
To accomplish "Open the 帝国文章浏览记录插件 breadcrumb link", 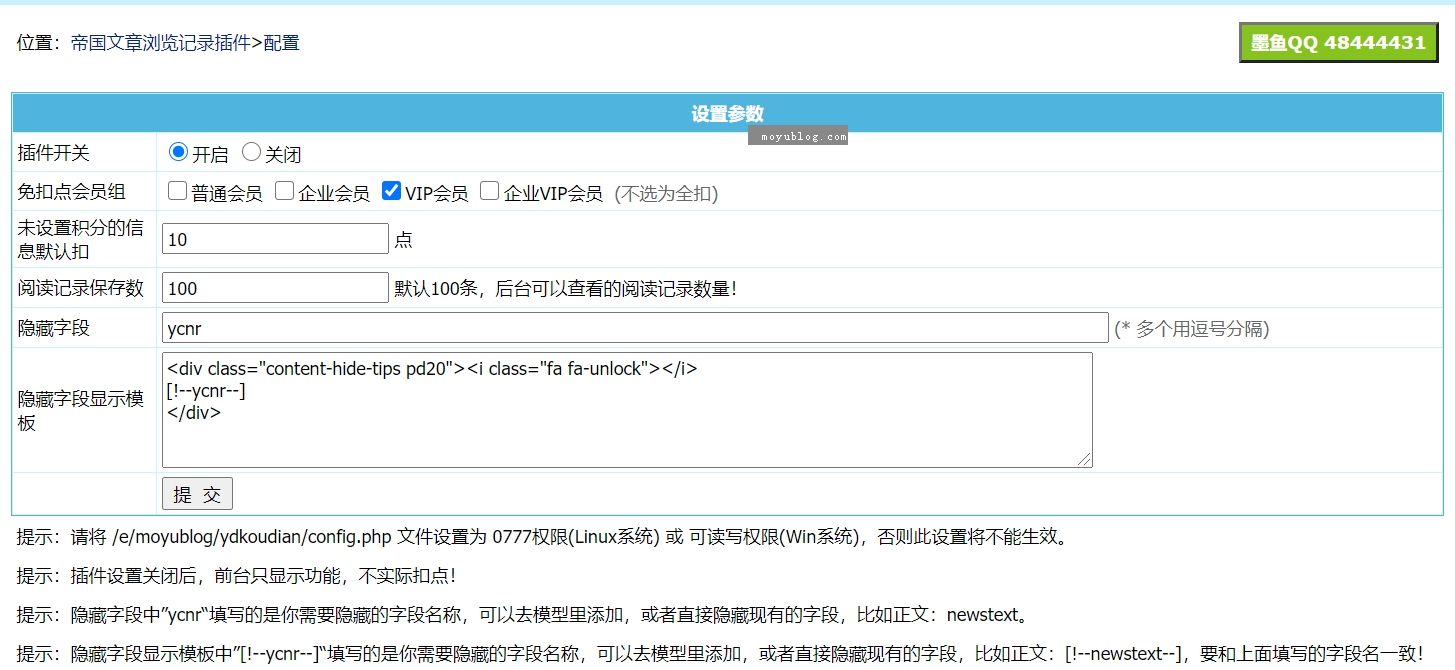I will coord(160,43).
